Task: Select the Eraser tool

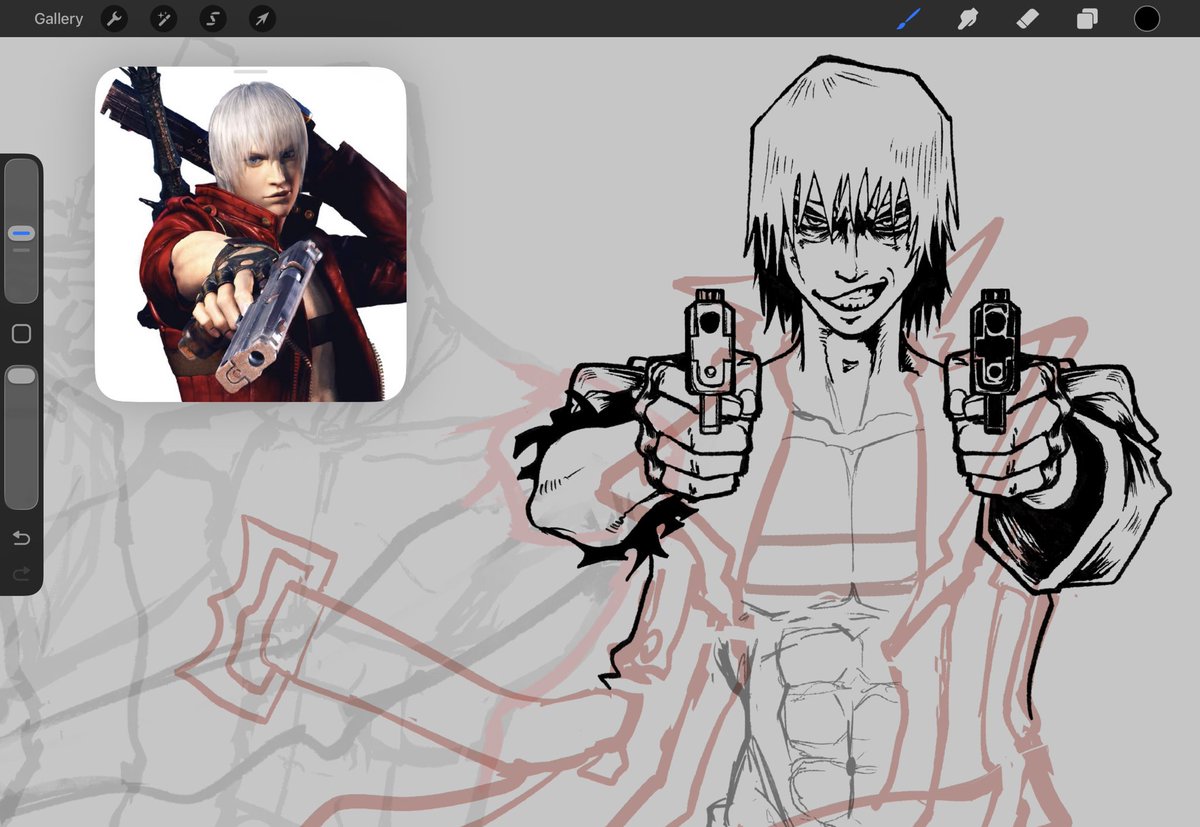Action: (x=1028, y=18)
